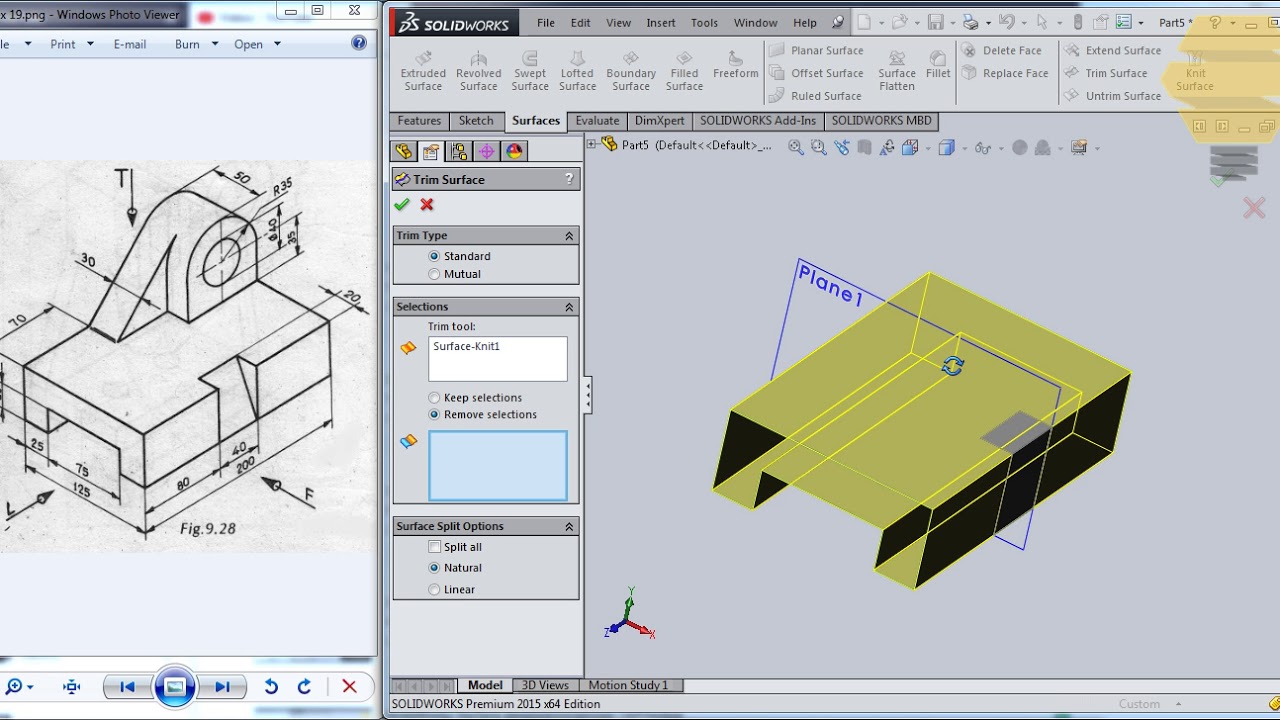Select the Filled Surface tool
This screenshot has height=720, width=1280.
coord(684,71)
